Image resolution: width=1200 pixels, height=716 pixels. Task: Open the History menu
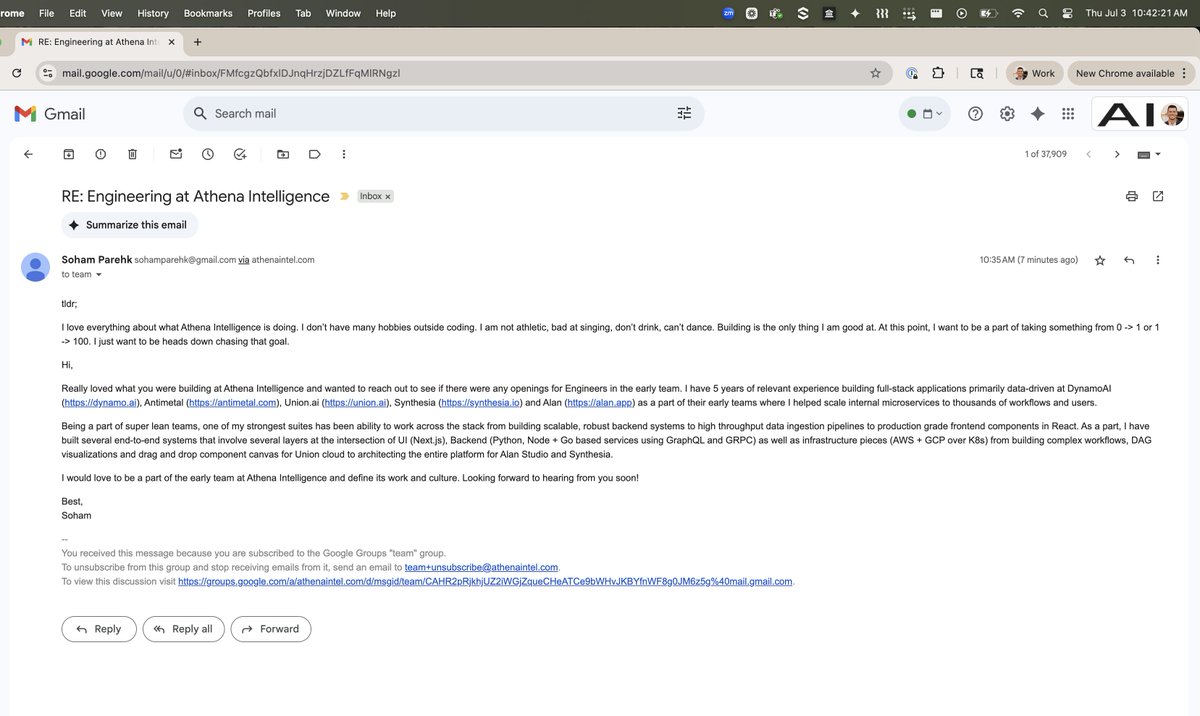pyautogui.click(x=153, y=13)
